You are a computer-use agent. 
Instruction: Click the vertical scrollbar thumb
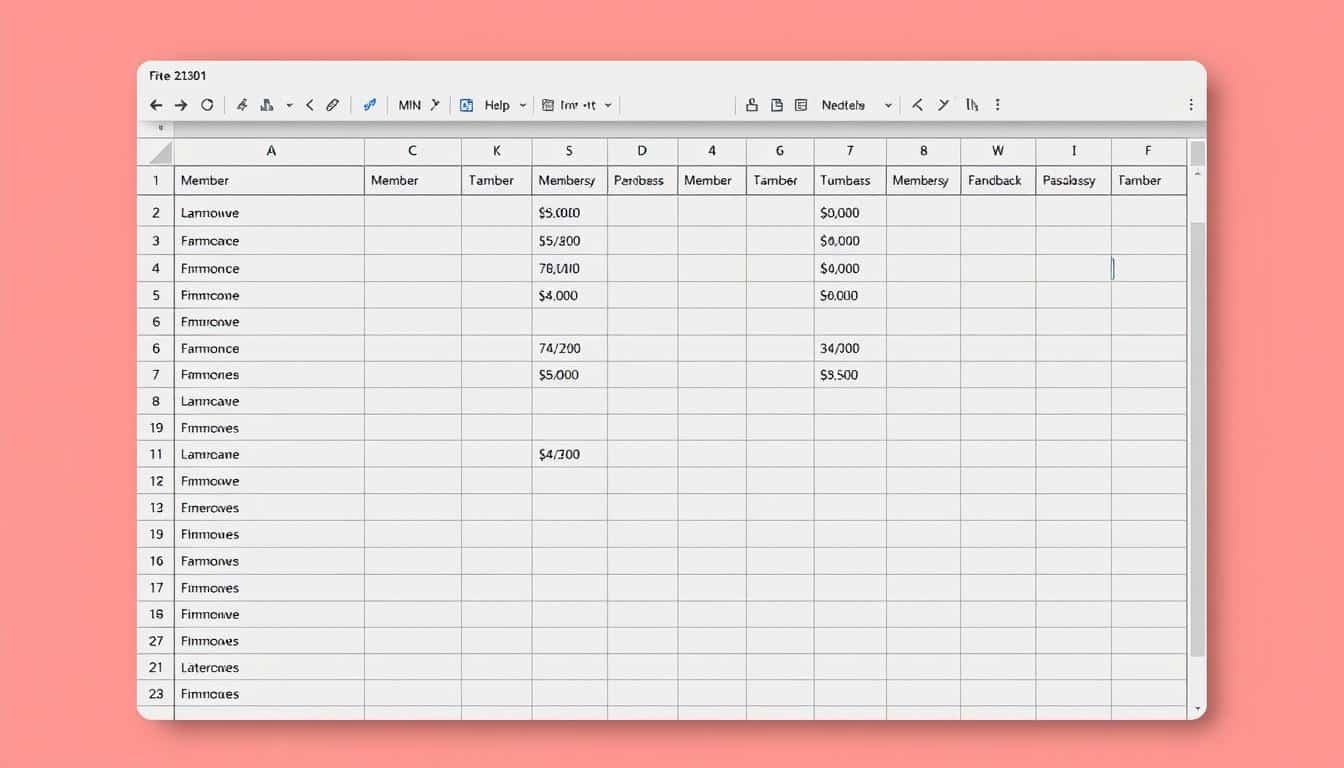click(1198, 440)
